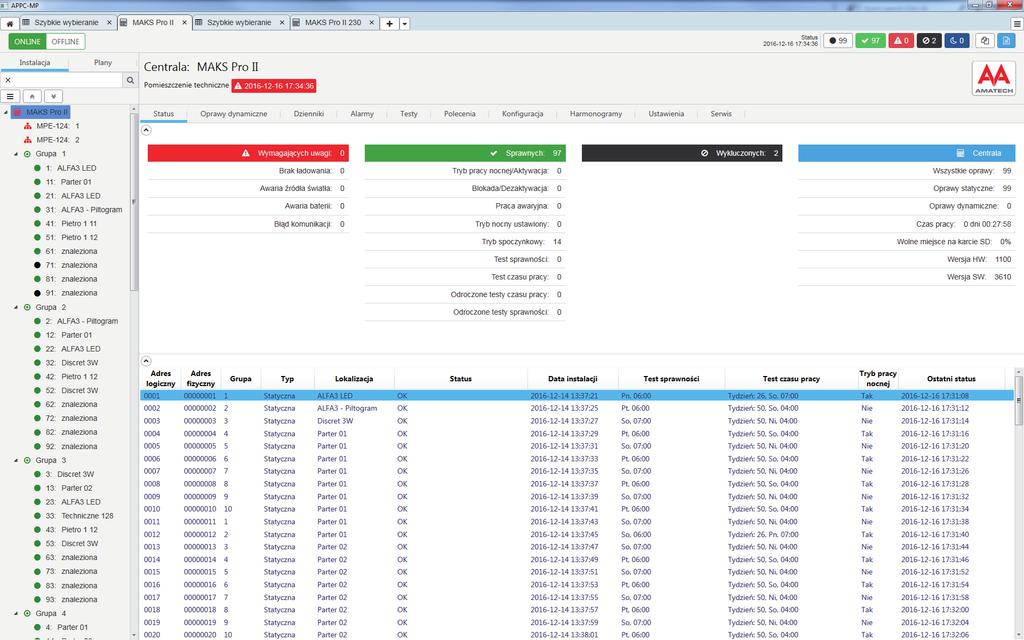The image size is (1024, 640).
Task: Click the black disabled 2 counter
Action: pos(929,40)
